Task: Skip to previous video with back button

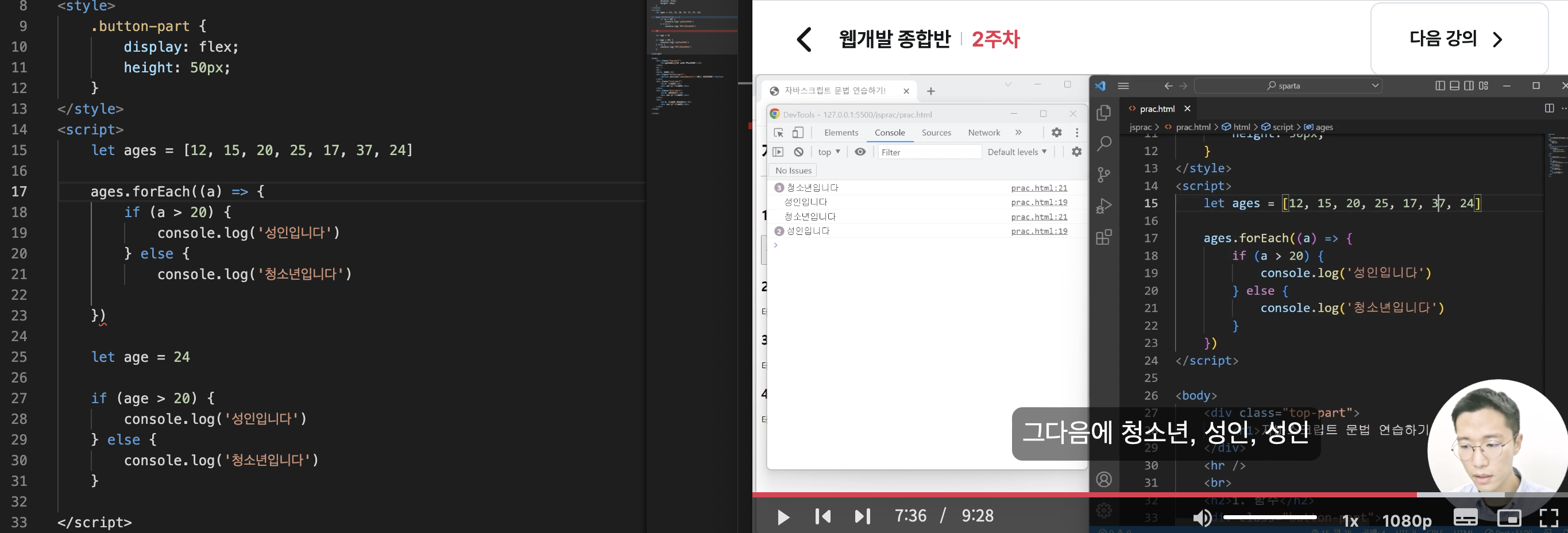Action: tap(823, 516)
